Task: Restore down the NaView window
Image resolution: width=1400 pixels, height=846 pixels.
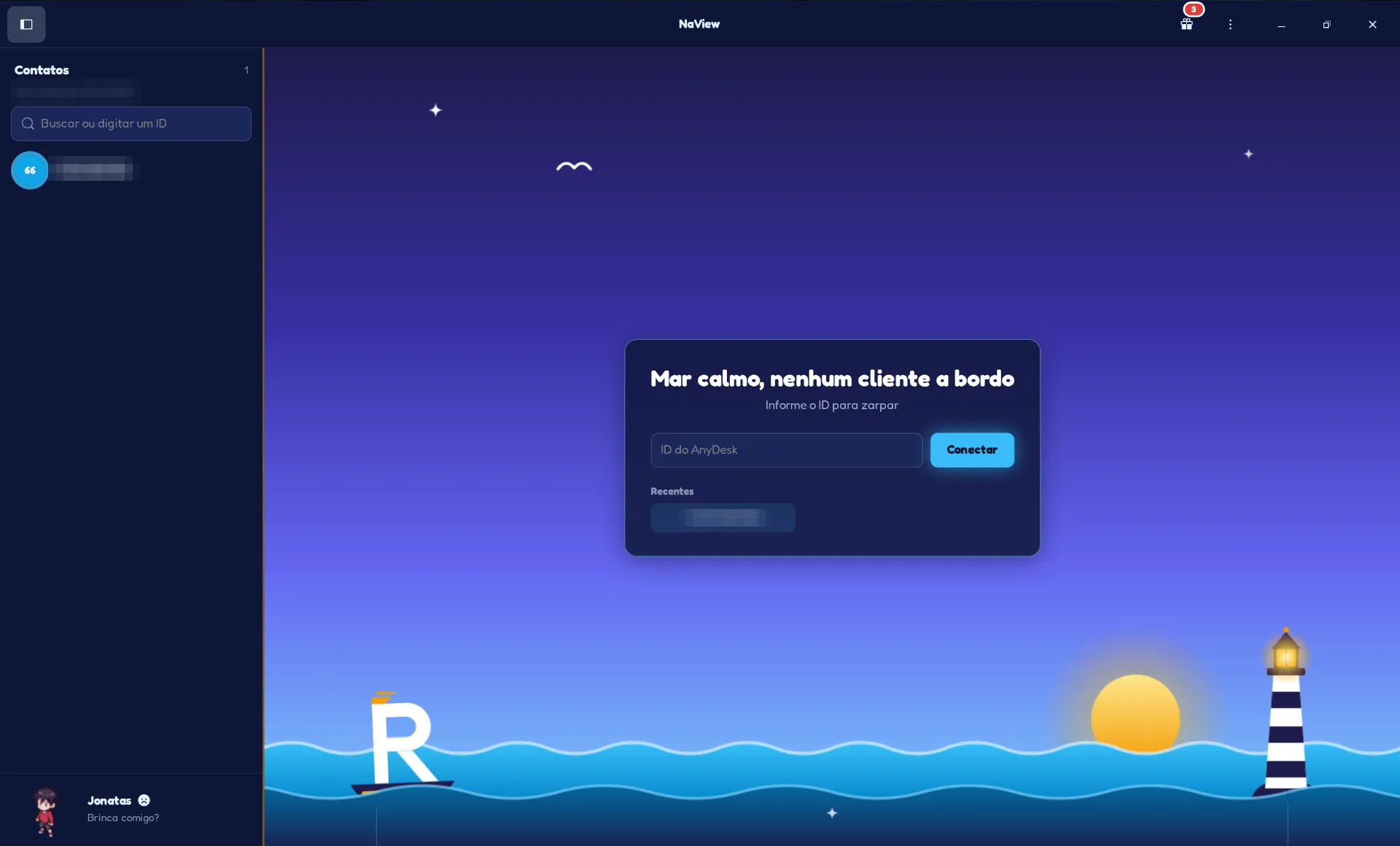Action: pyautogui.click(x=1326, y=24)
